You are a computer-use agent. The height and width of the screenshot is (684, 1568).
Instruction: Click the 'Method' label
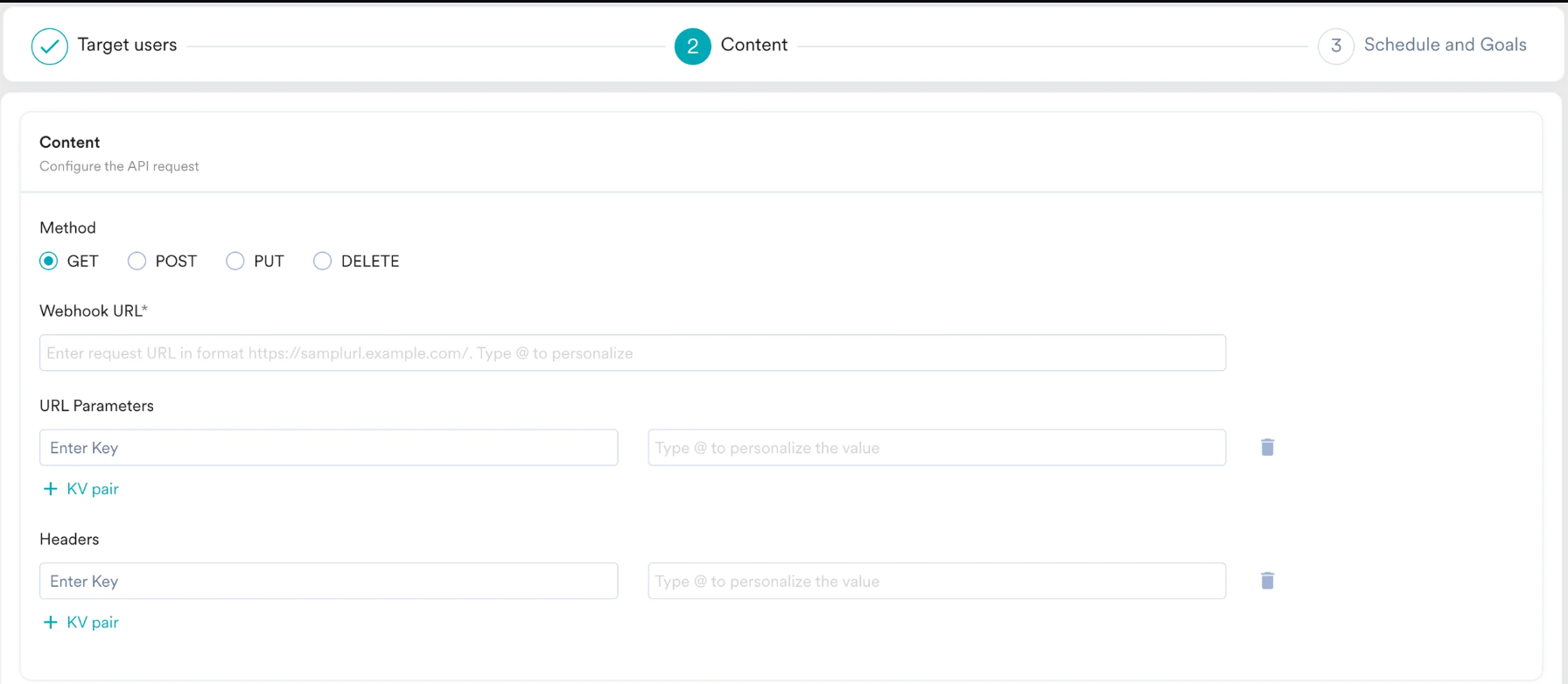click(x=67, y=227)
